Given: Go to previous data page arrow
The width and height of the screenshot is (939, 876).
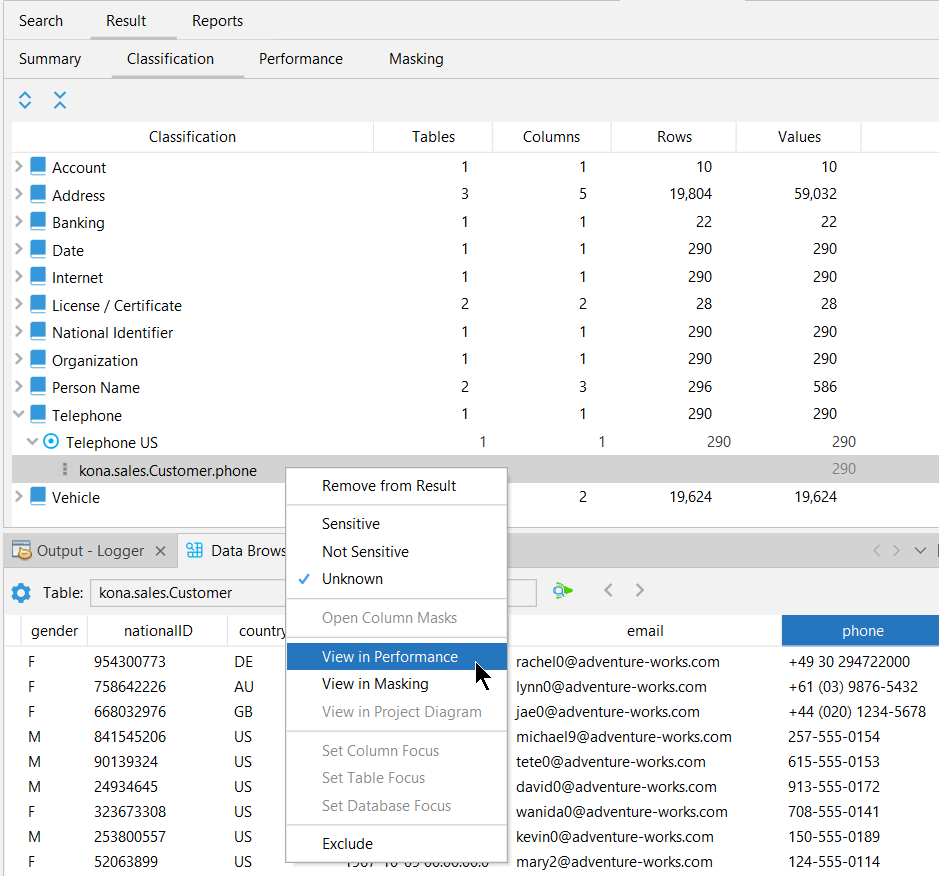Looking at the screenshot, I should (608, 590).
